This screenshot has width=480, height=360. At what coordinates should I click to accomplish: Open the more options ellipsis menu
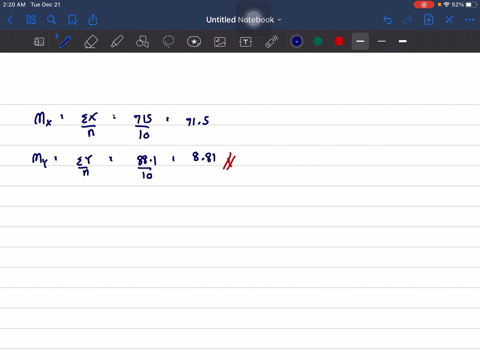(x=469, y=20)
